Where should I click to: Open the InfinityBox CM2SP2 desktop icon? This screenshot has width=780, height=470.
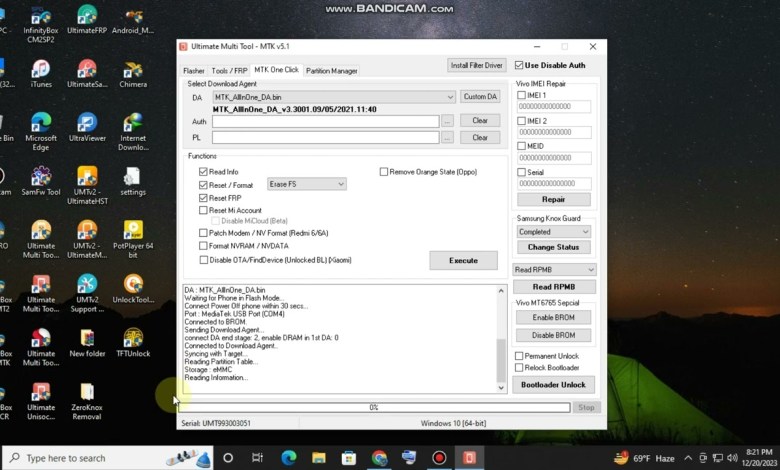click(x=41, y=23)
